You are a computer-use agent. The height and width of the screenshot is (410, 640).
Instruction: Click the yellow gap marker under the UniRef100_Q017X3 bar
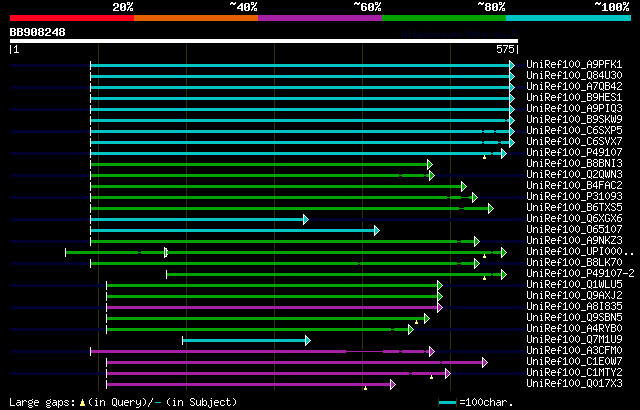point(365,388)
